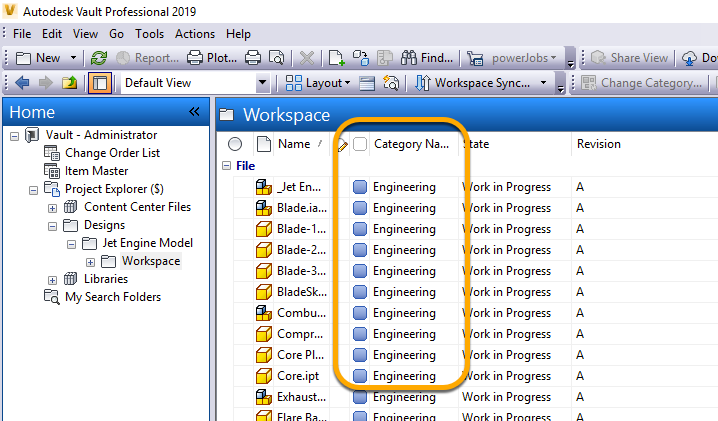
Task: Click the navigate Back arrow
Action: click(22, 83)
